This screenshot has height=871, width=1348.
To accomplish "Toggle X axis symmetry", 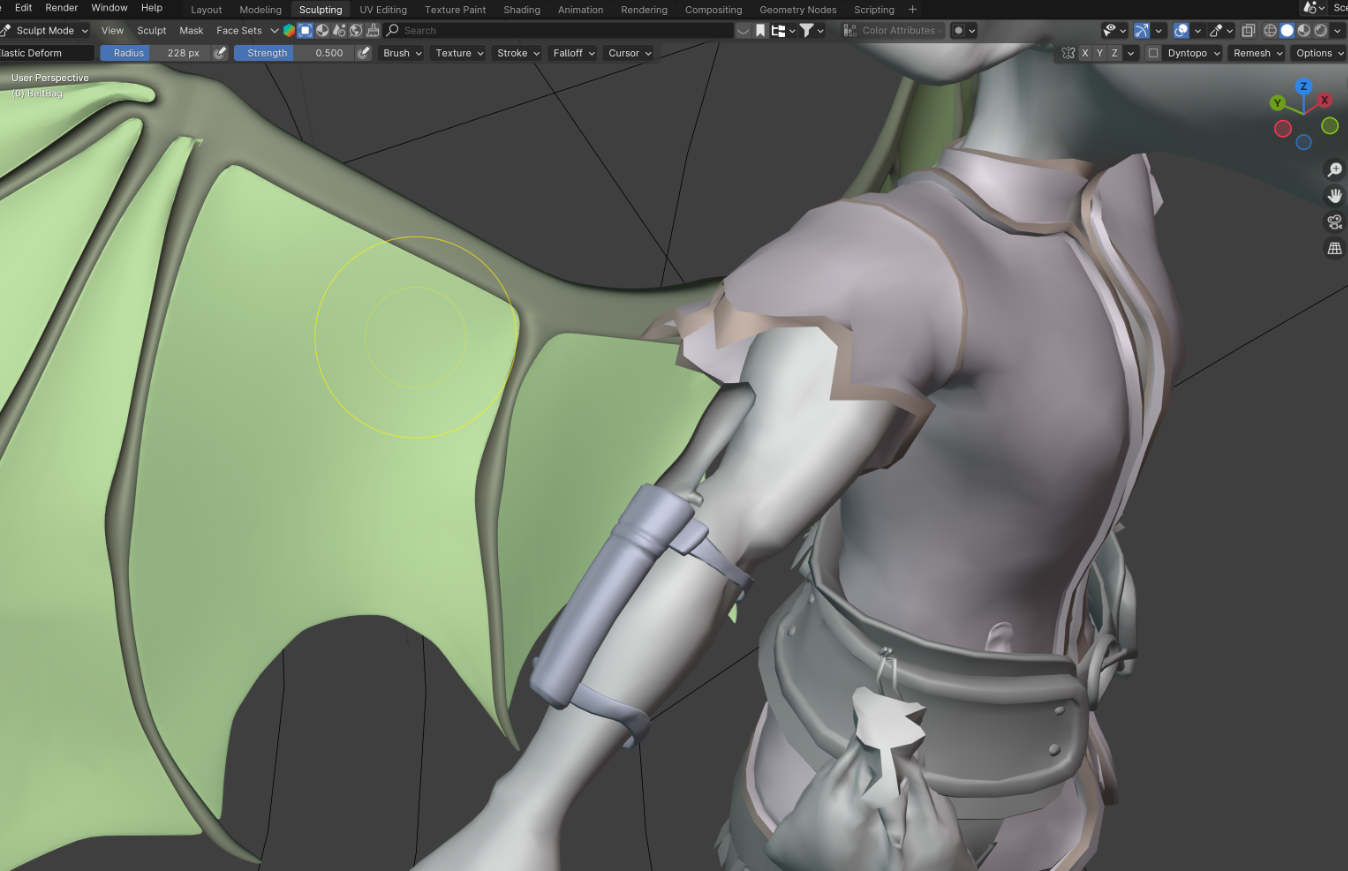I will pyautogui.click(x=1085, y=53).
